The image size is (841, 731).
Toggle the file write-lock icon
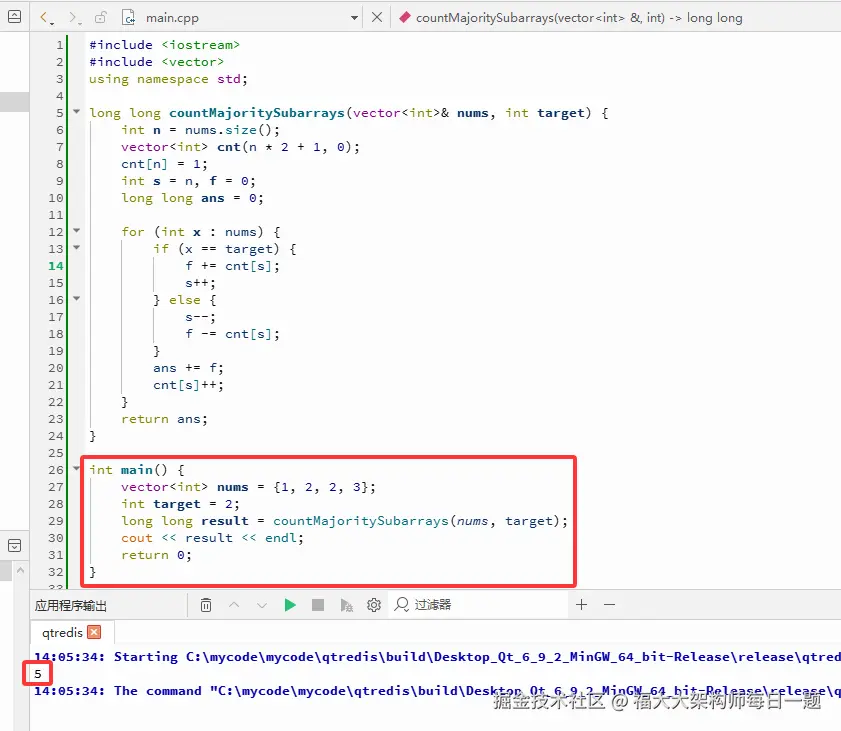coord(100,18)
